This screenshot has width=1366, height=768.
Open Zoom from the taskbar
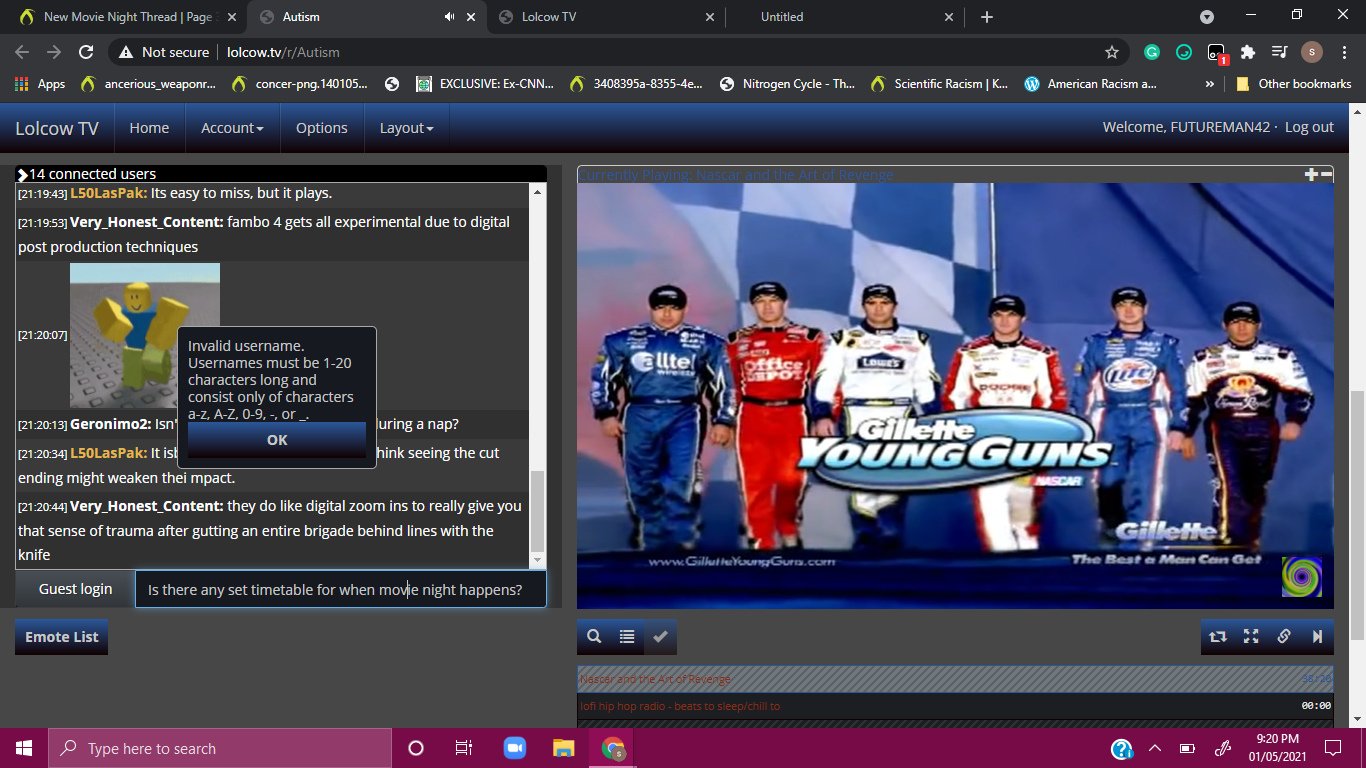(514, 748)
